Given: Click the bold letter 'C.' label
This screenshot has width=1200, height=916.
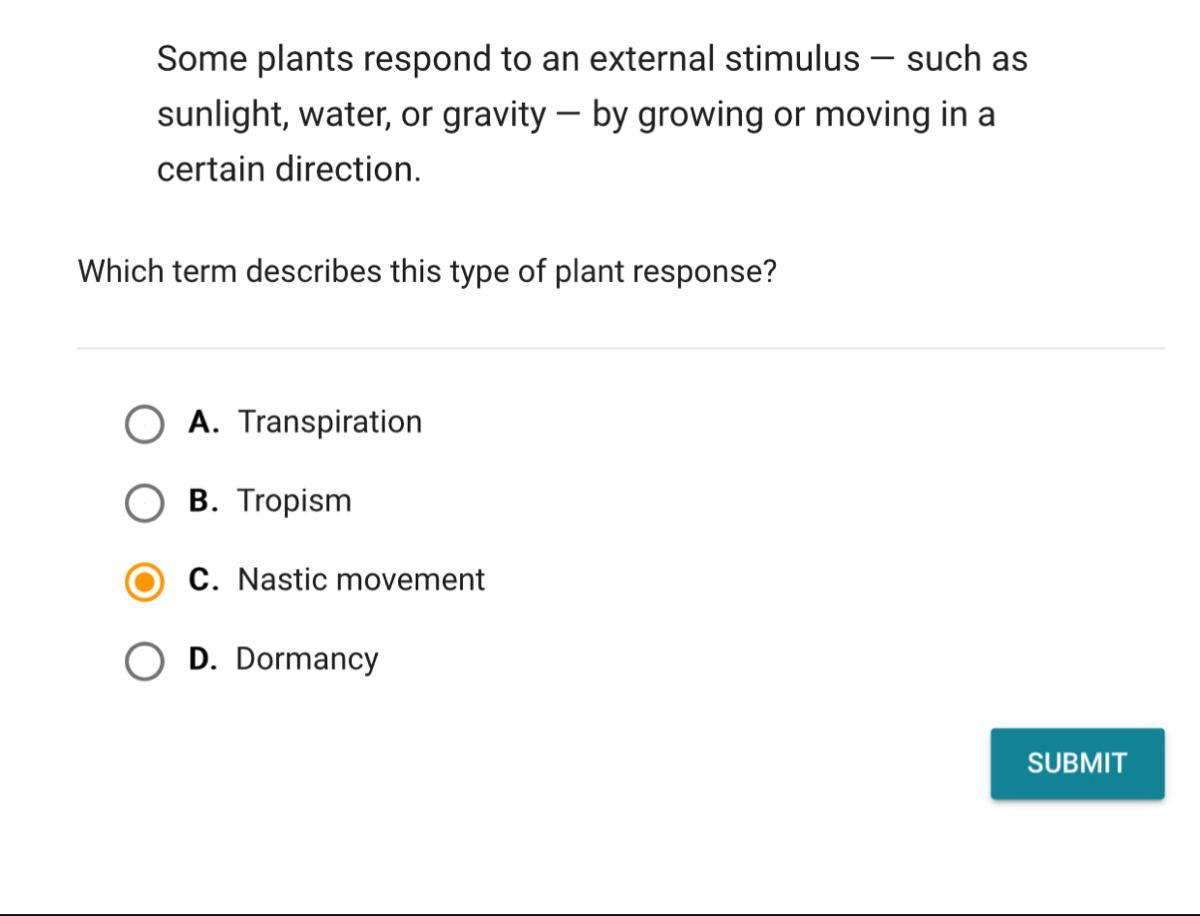Looking at the screenshot, I should [x=204, y=580].
